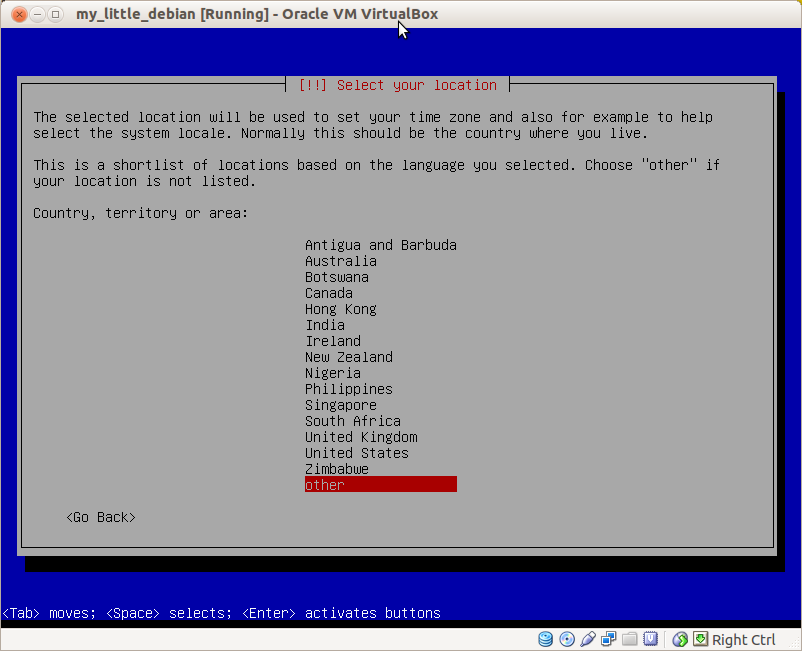Open the shared folders status icon
The width and height of the screenshot is (802, 651).
tap(630, 639)
